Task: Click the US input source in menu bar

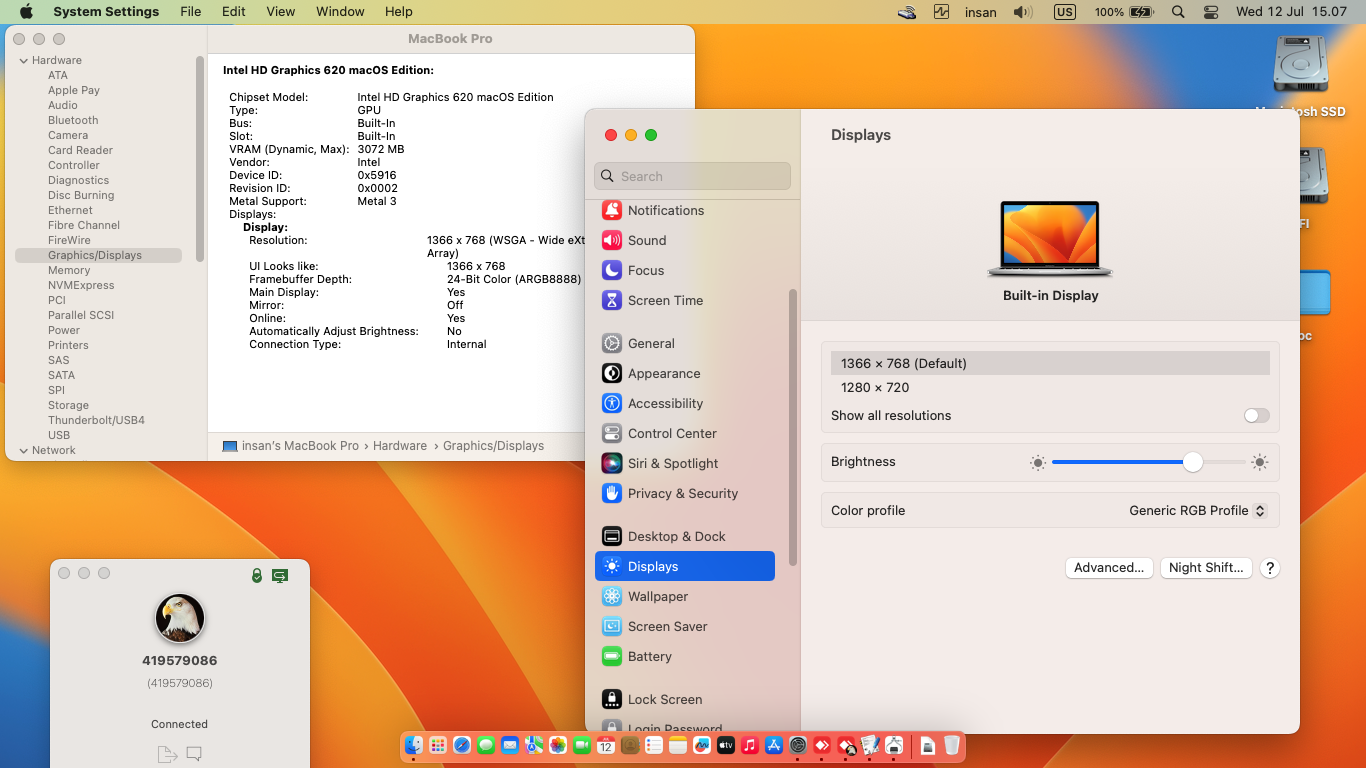Action: click(x=1065, y=12)
